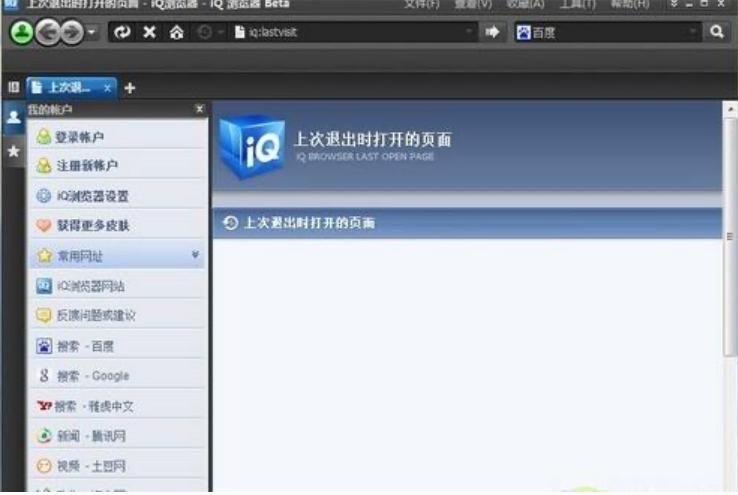Screen dimensions: 738x495
Task: Click the magnifier search button
Action: pos(717,32)
